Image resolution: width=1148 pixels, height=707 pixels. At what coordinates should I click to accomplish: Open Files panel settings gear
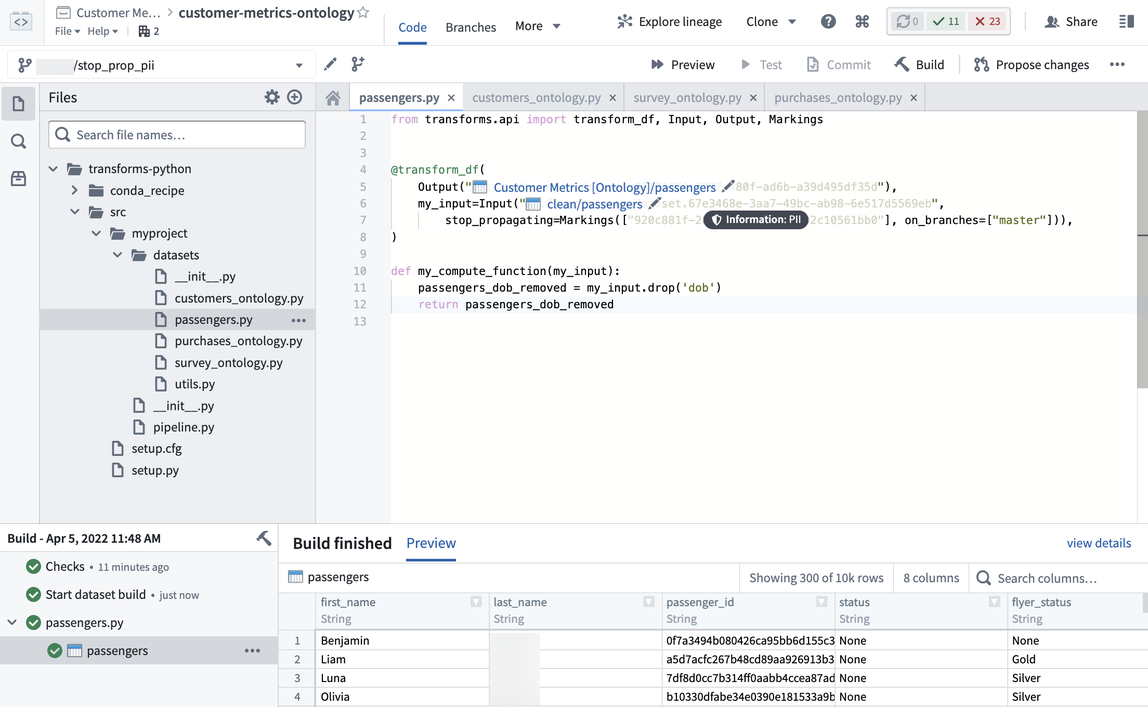click(272, 97)
